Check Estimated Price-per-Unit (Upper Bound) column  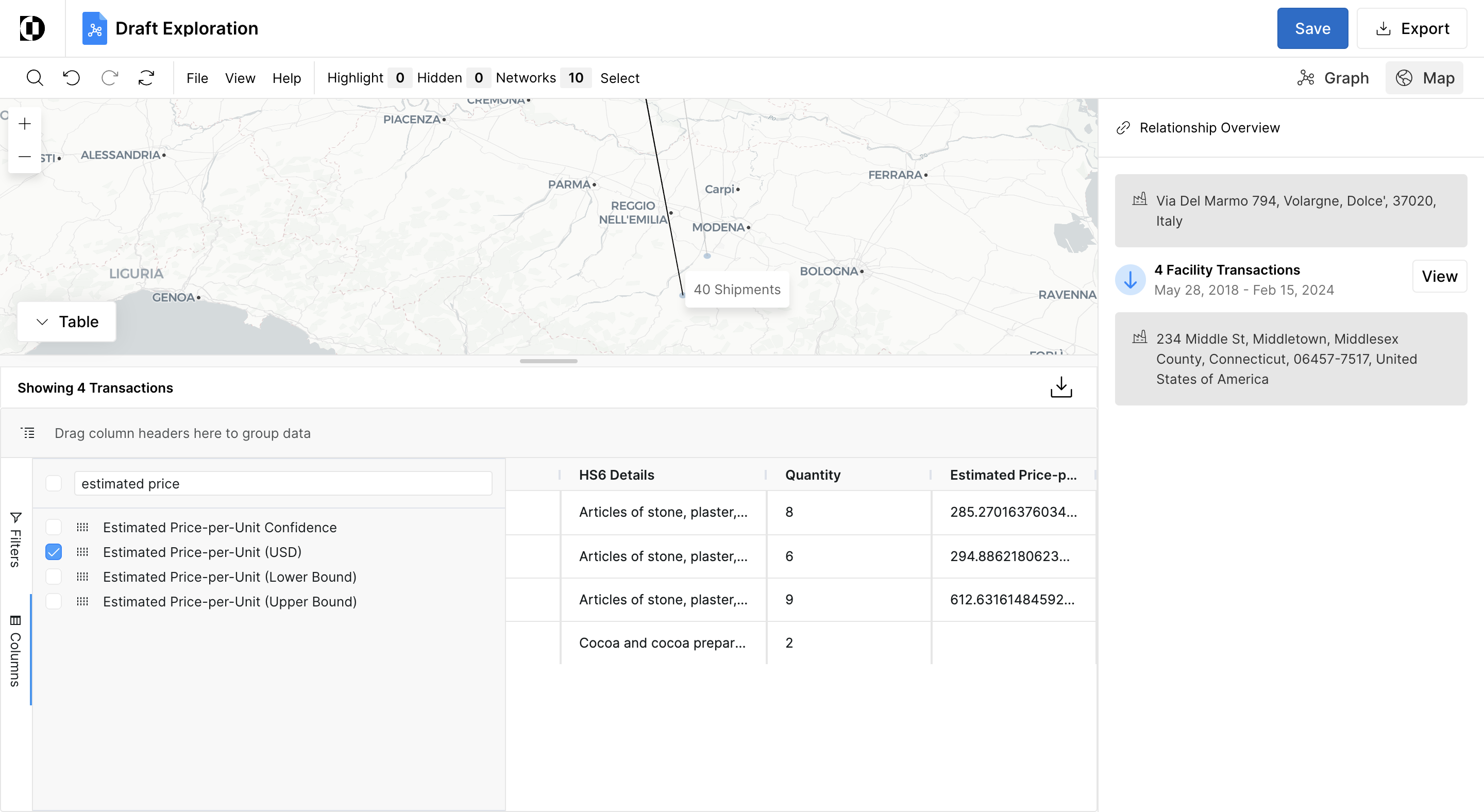pyautogui.click(x=54, y=601)
